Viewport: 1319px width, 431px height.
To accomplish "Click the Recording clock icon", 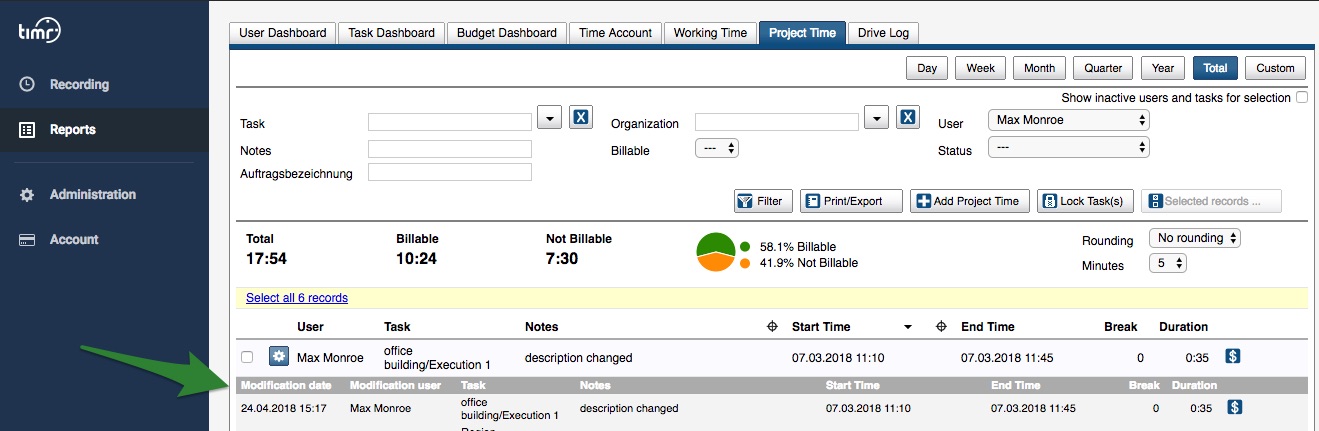I will [28, 85].
